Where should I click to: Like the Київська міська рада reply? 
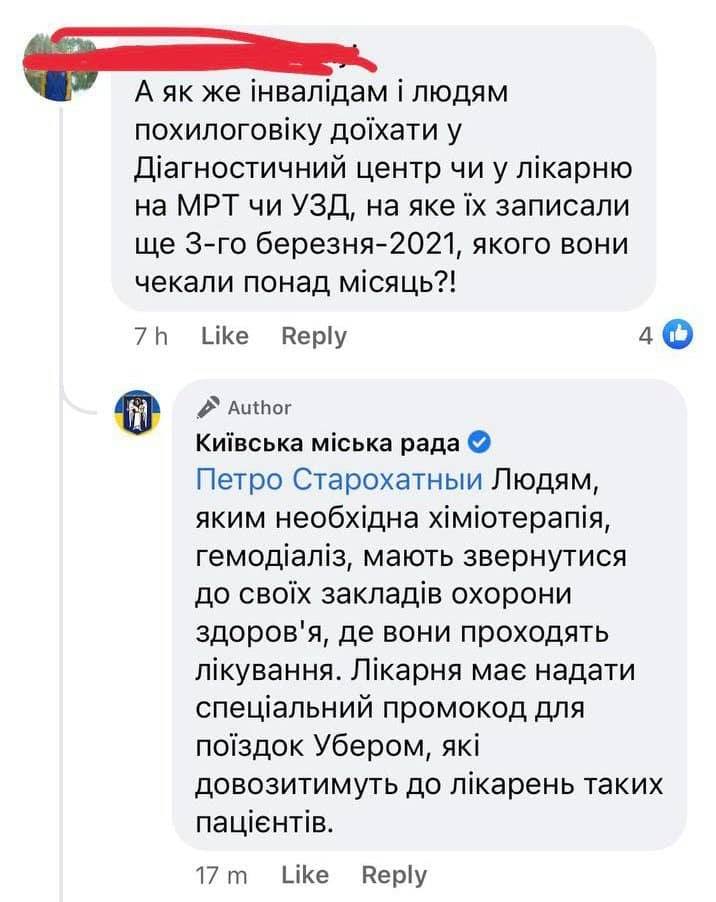click(305, 875)
